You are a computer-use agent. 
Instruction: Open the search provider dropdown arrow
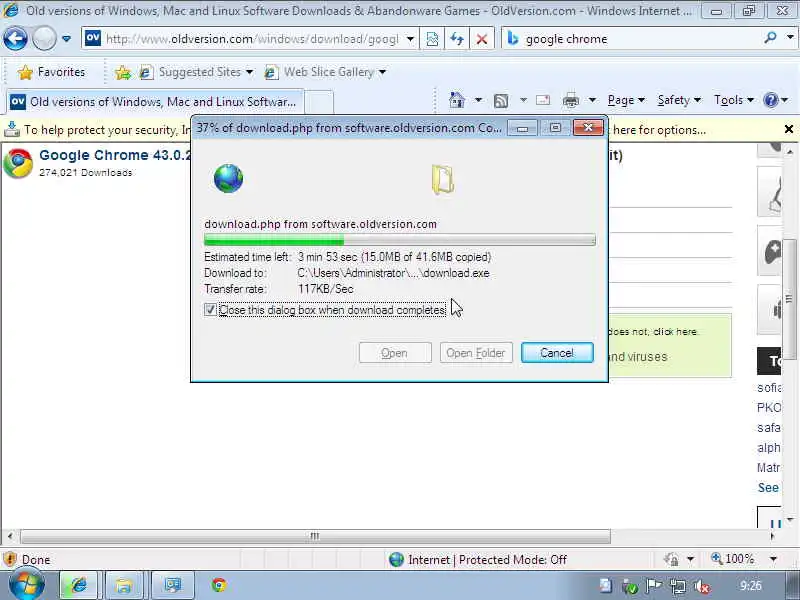[x=790, y=37]
